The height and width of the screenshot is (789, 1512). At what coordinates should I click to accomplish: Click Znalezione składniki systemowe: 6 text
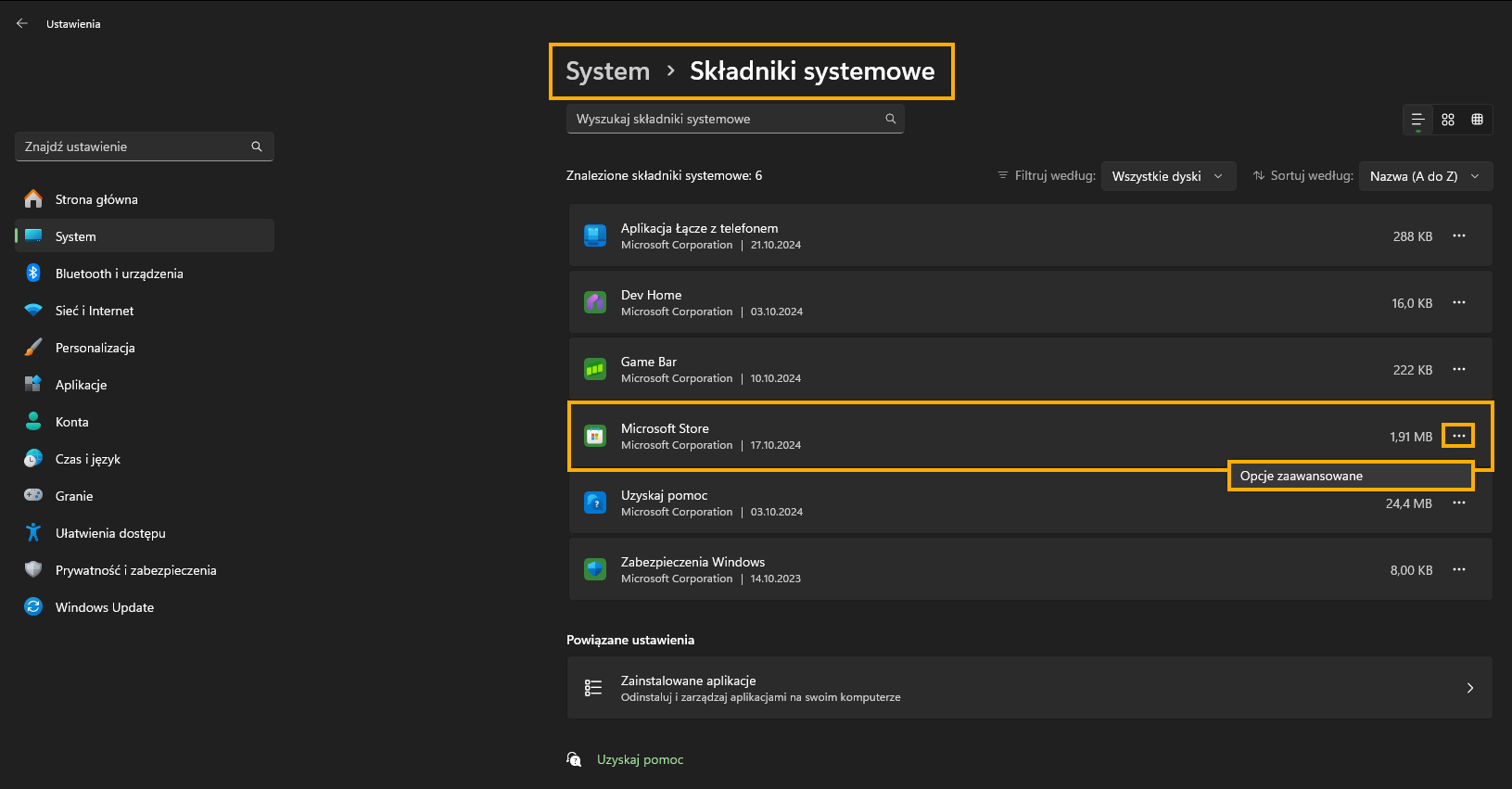click(665, 175)
